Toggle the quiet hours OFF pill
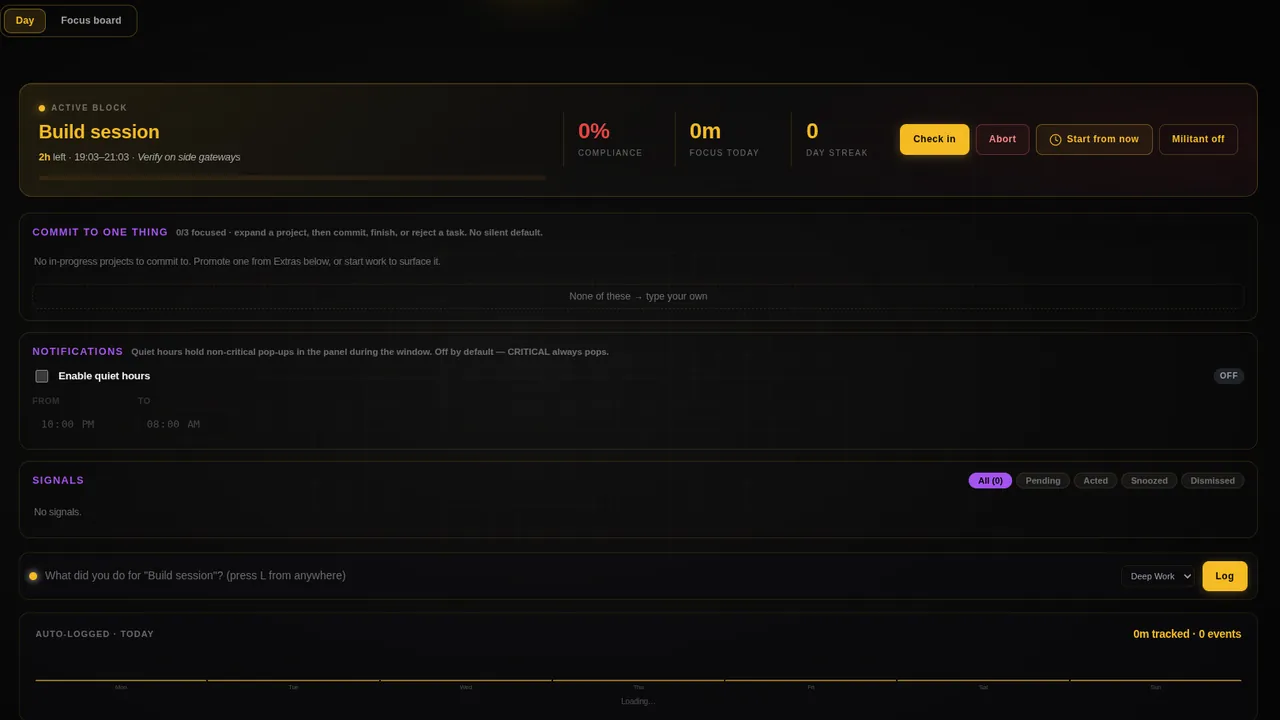 click(x=1229, y=376)
